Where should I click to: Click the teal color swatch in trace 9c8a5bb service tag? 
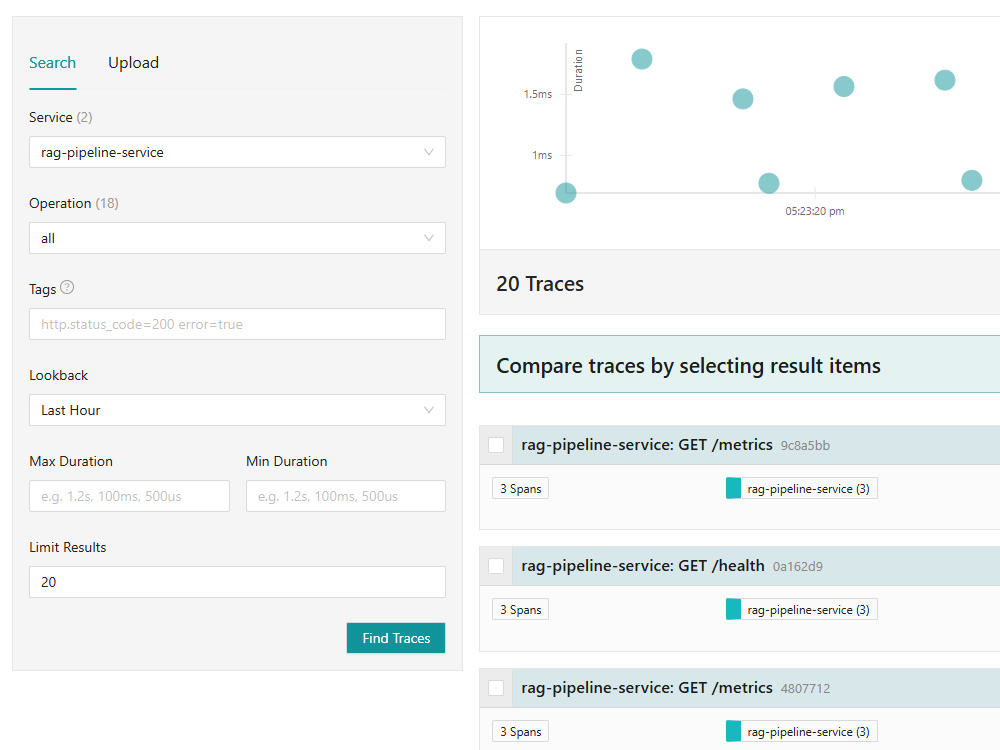(x=733, y=489)
